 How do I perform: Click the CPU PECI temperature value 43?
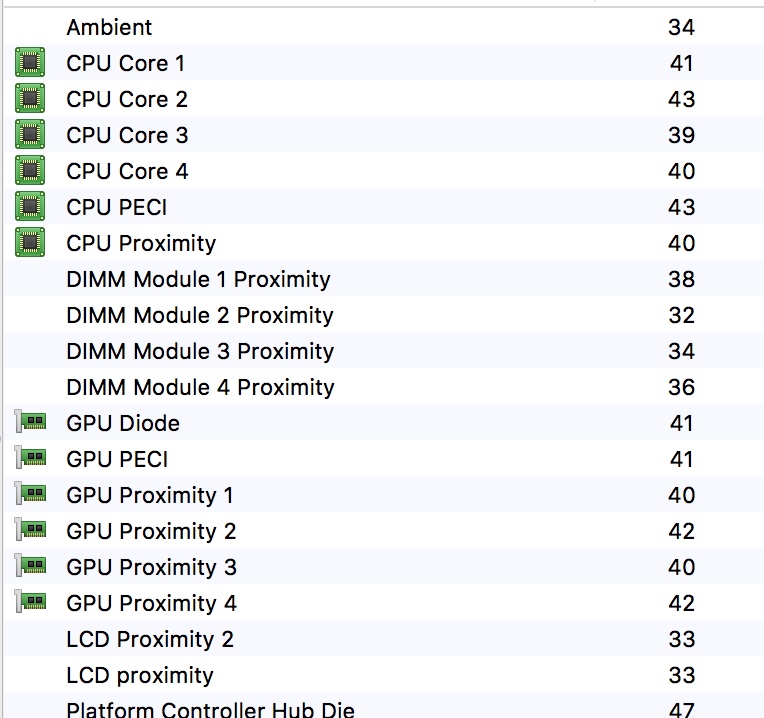pos(681,208)
